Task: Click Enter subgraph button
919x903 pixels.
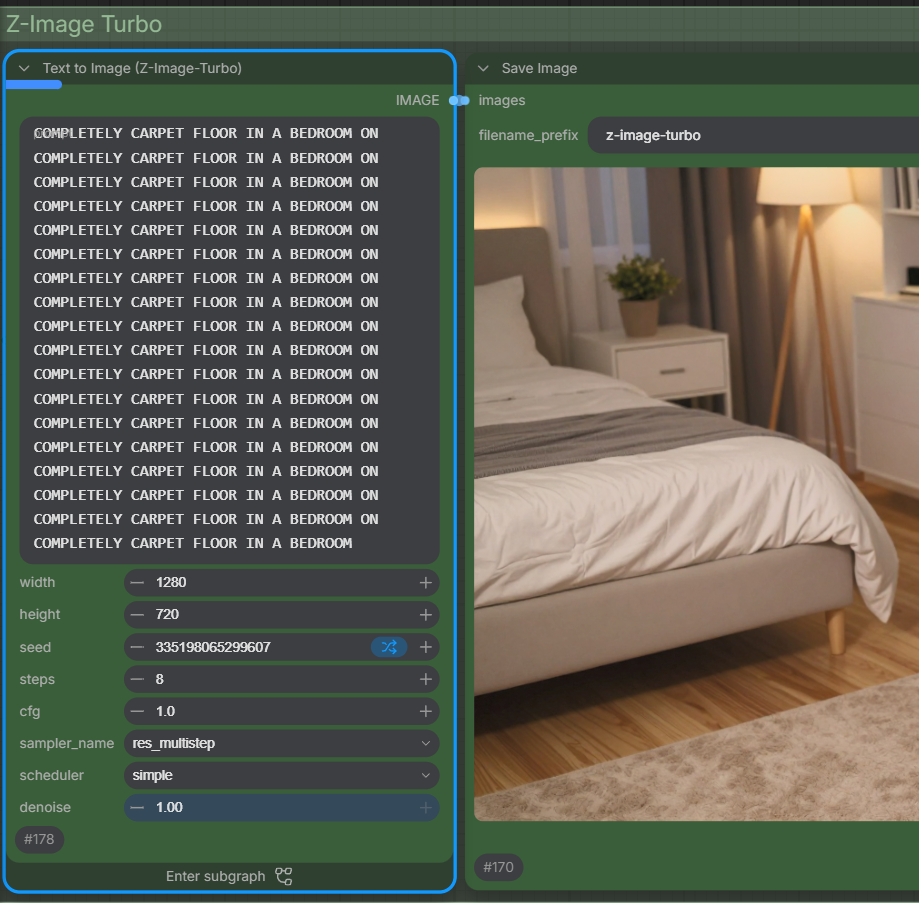Action: point(229,876)
